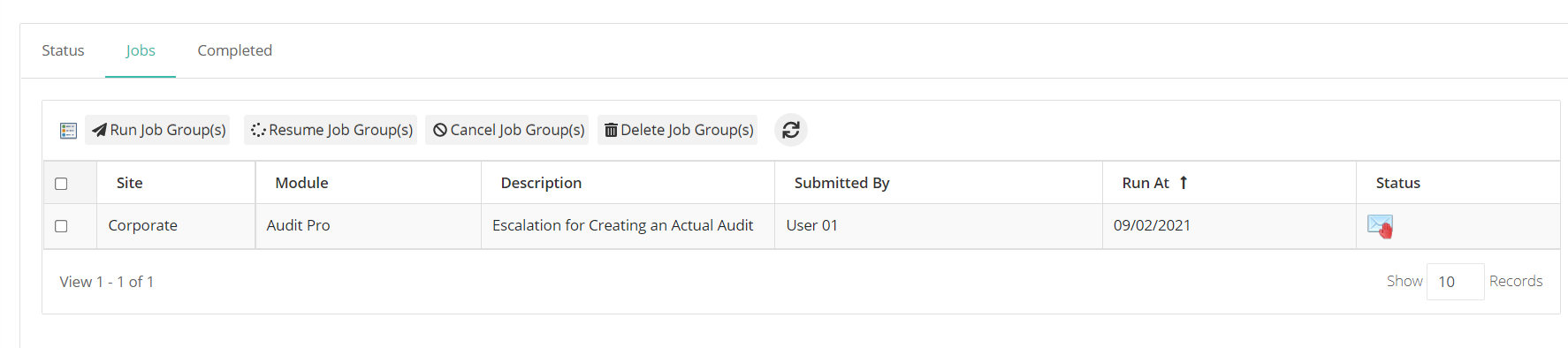Click the Resume Job Group(s) spinner icon
This screenshot has width=1568, height=348.
coord(258,130)
